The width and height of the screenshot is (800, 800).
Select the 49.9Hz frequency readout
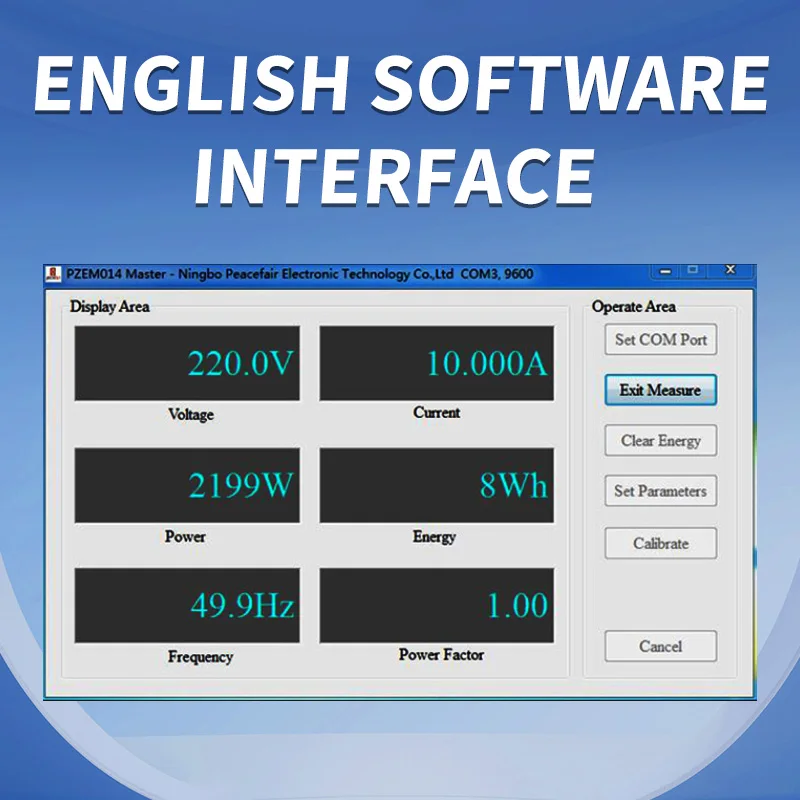(x=187, y=606)
